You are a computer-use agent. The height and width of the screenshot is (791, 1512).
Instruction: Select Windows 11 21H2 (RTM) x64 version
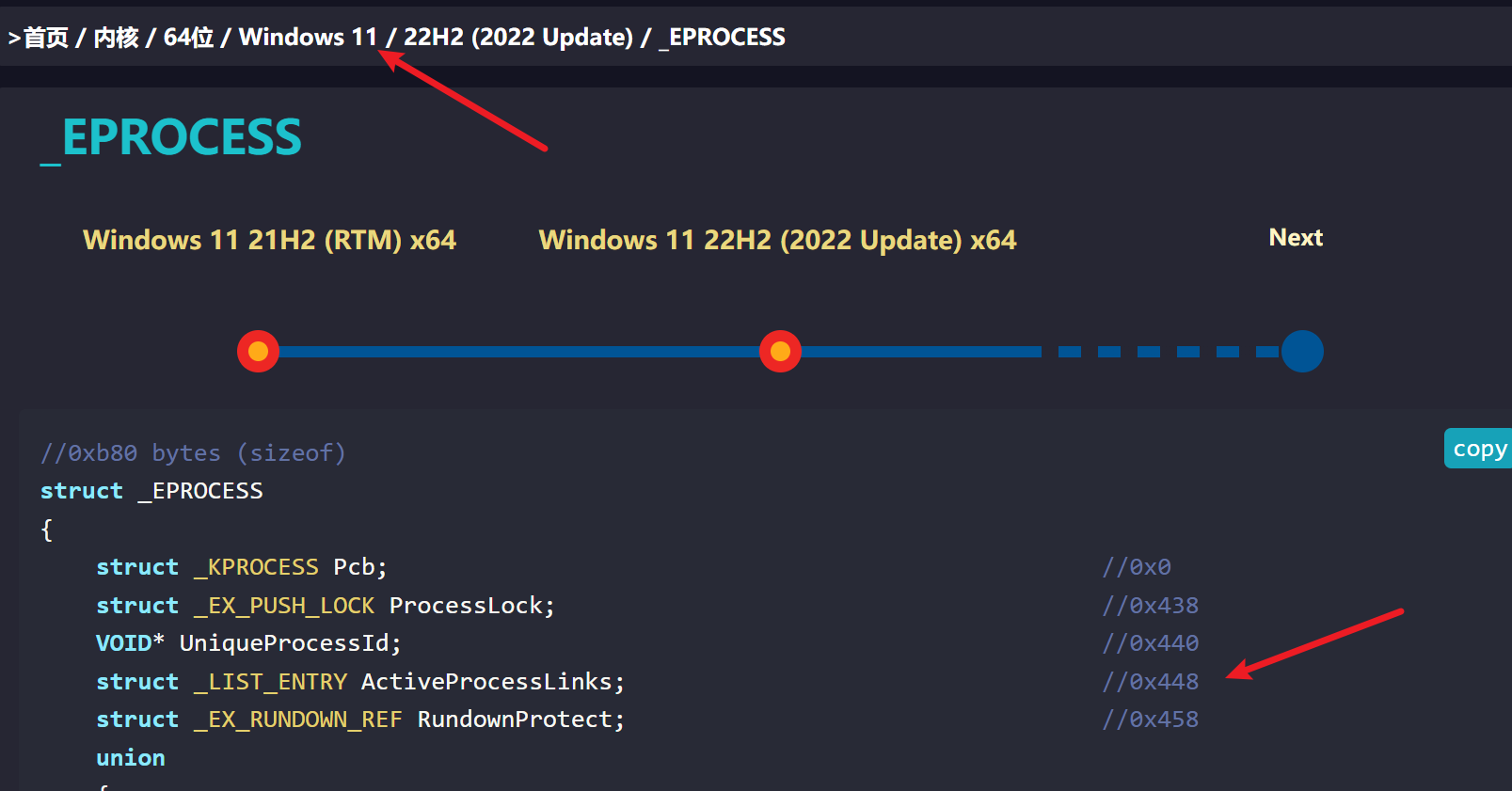click(x=269, y=240)
